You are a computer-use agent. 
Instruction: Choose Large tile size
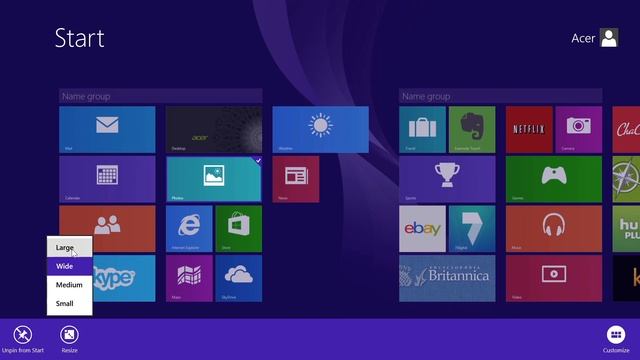69,247
